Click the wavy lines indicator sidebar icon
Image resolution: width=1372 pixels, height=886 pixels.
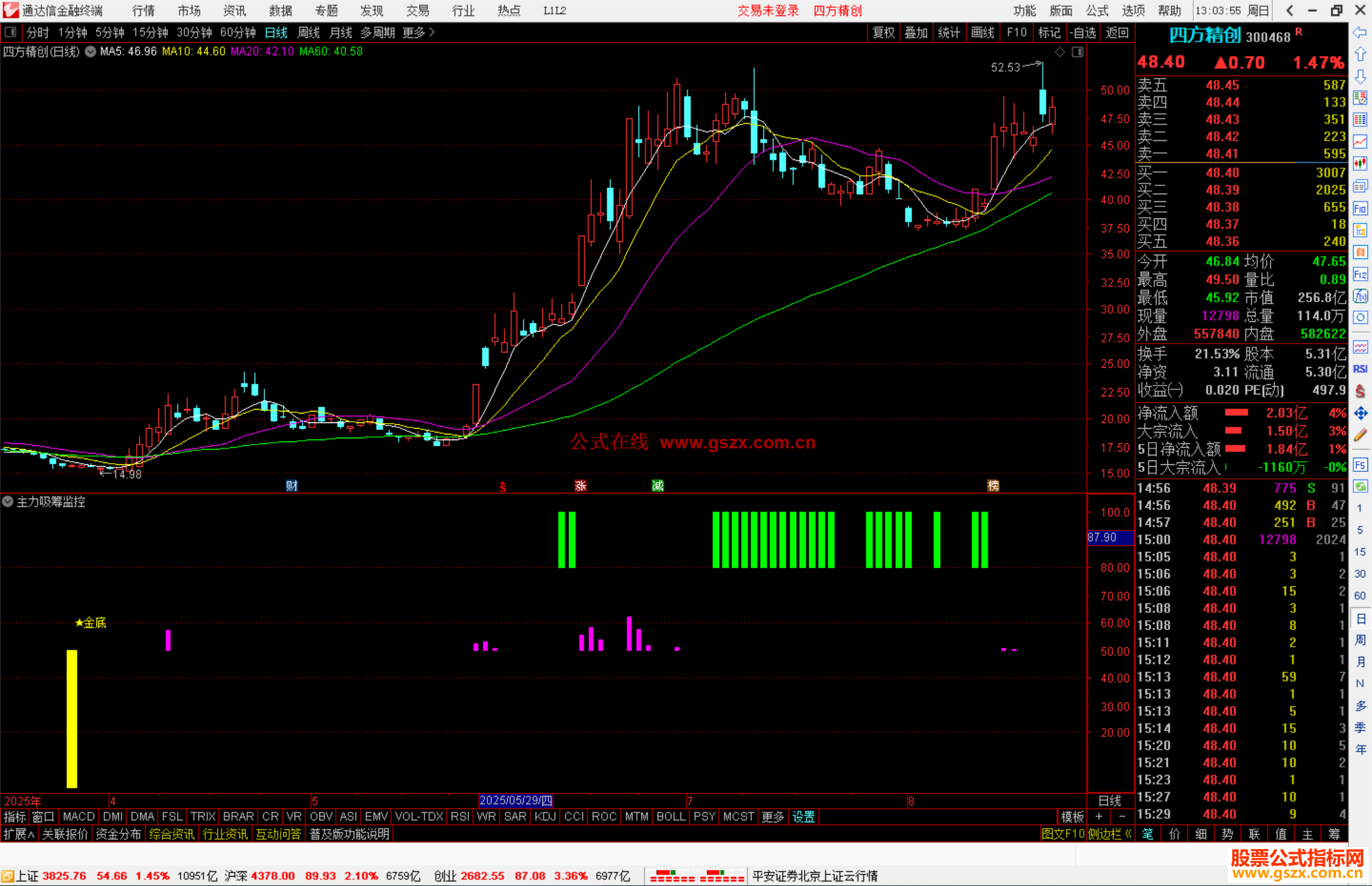(x=1360, y=347)
